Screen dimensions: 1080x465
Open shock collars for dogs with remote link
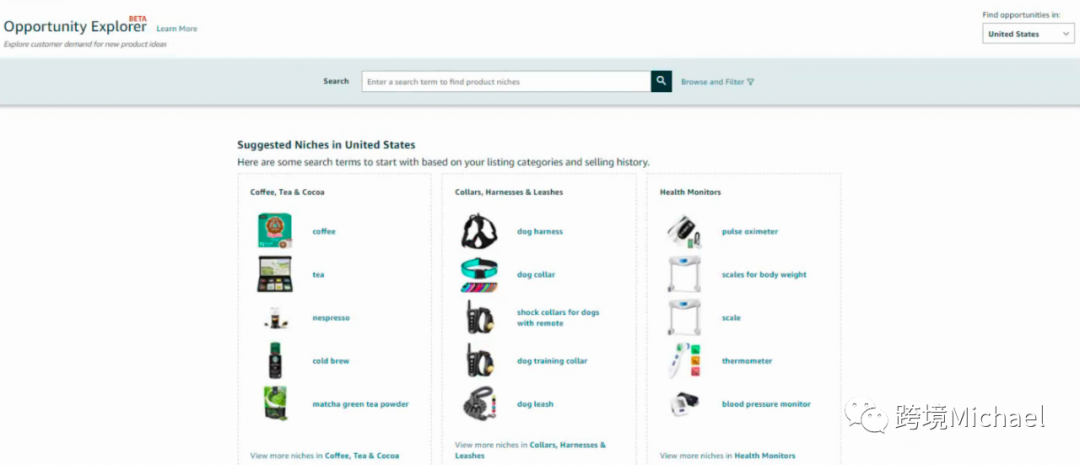558,318
